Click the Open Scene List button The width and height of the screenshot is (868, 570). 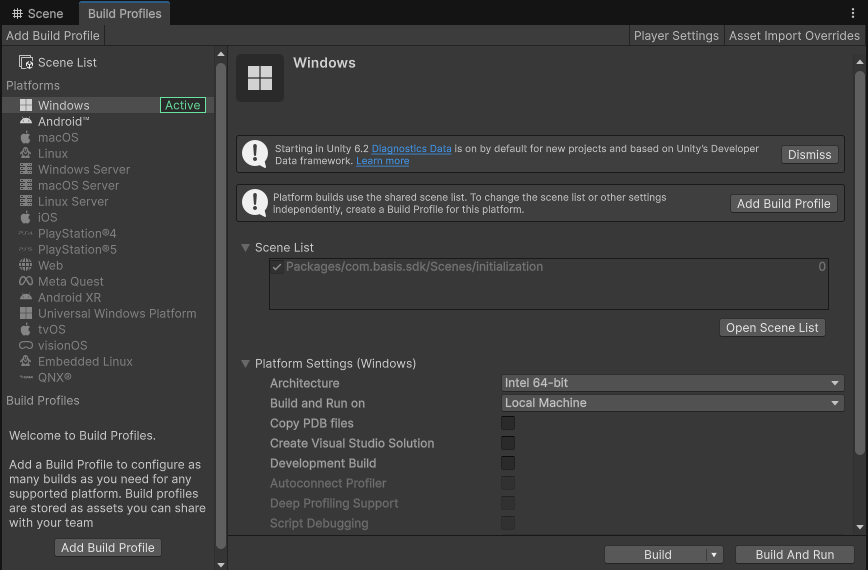(x=772, y=328)
